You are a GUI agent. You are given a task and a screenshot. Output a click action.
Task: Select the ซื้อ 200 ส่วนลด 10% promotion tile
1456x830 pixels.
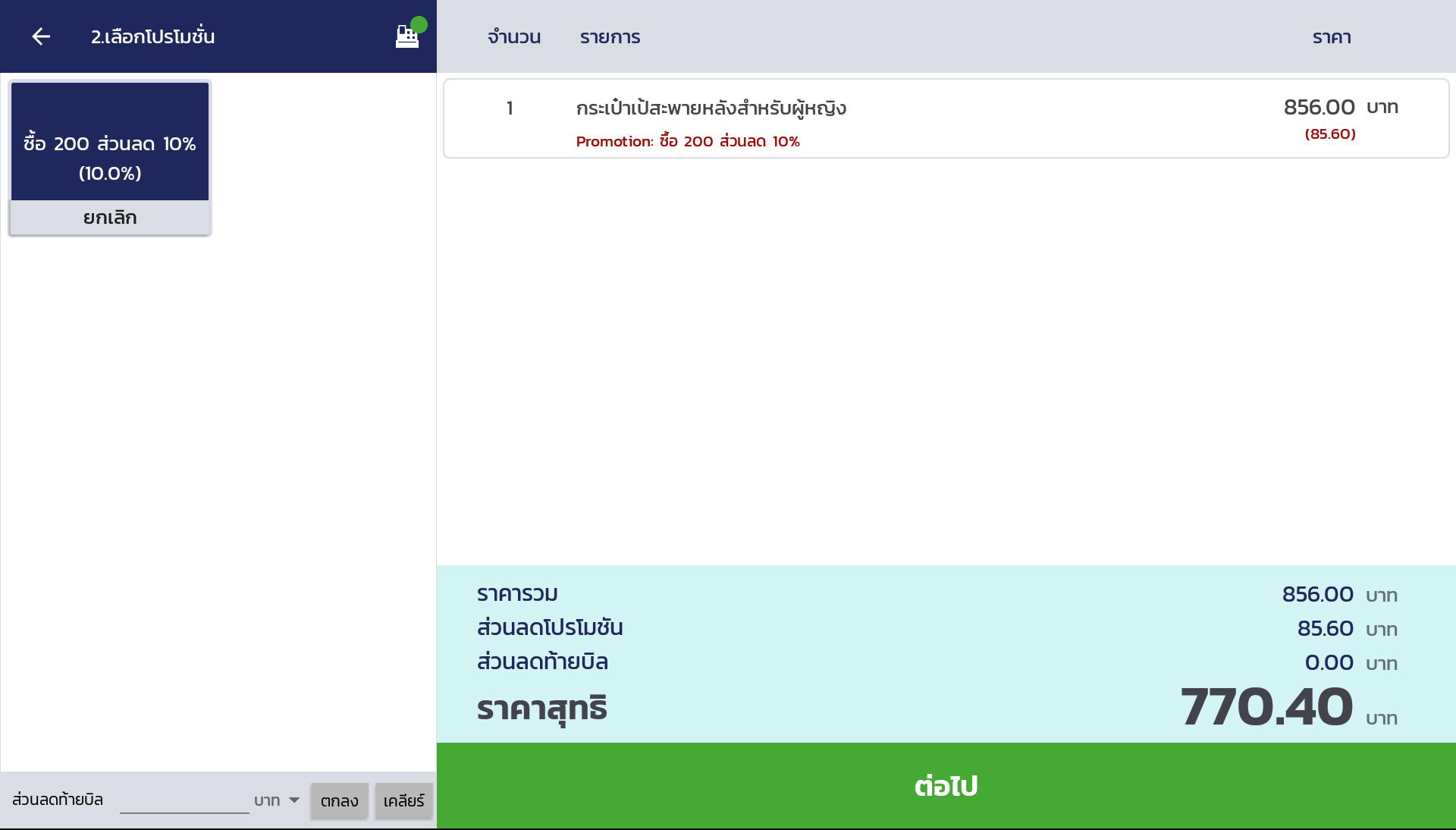pos(110,142)
